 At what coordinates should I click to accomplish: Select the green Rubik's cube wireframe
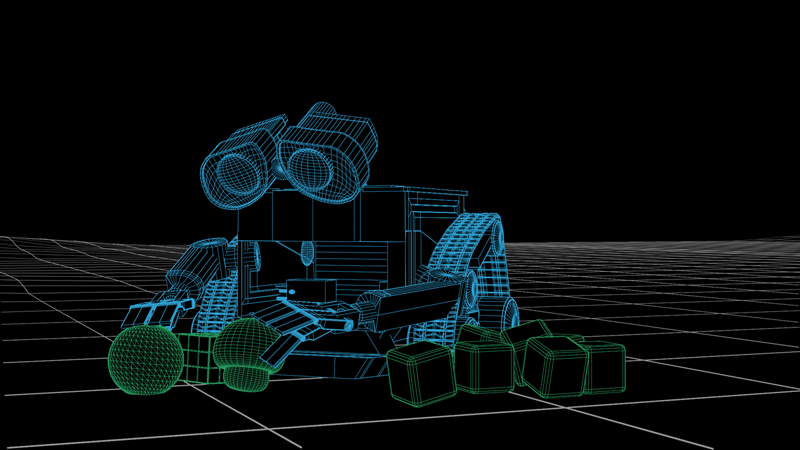click(200, 358)
